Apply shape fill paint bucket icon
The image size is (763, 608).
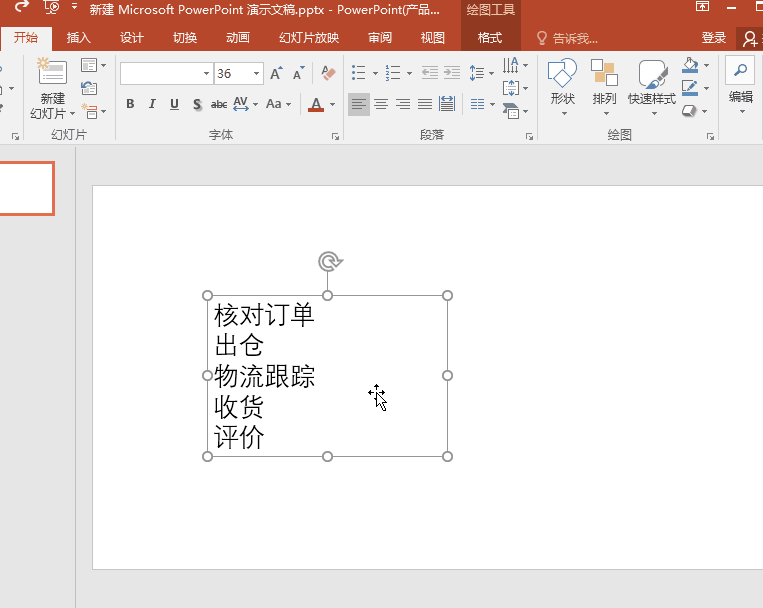click(690, 65)
